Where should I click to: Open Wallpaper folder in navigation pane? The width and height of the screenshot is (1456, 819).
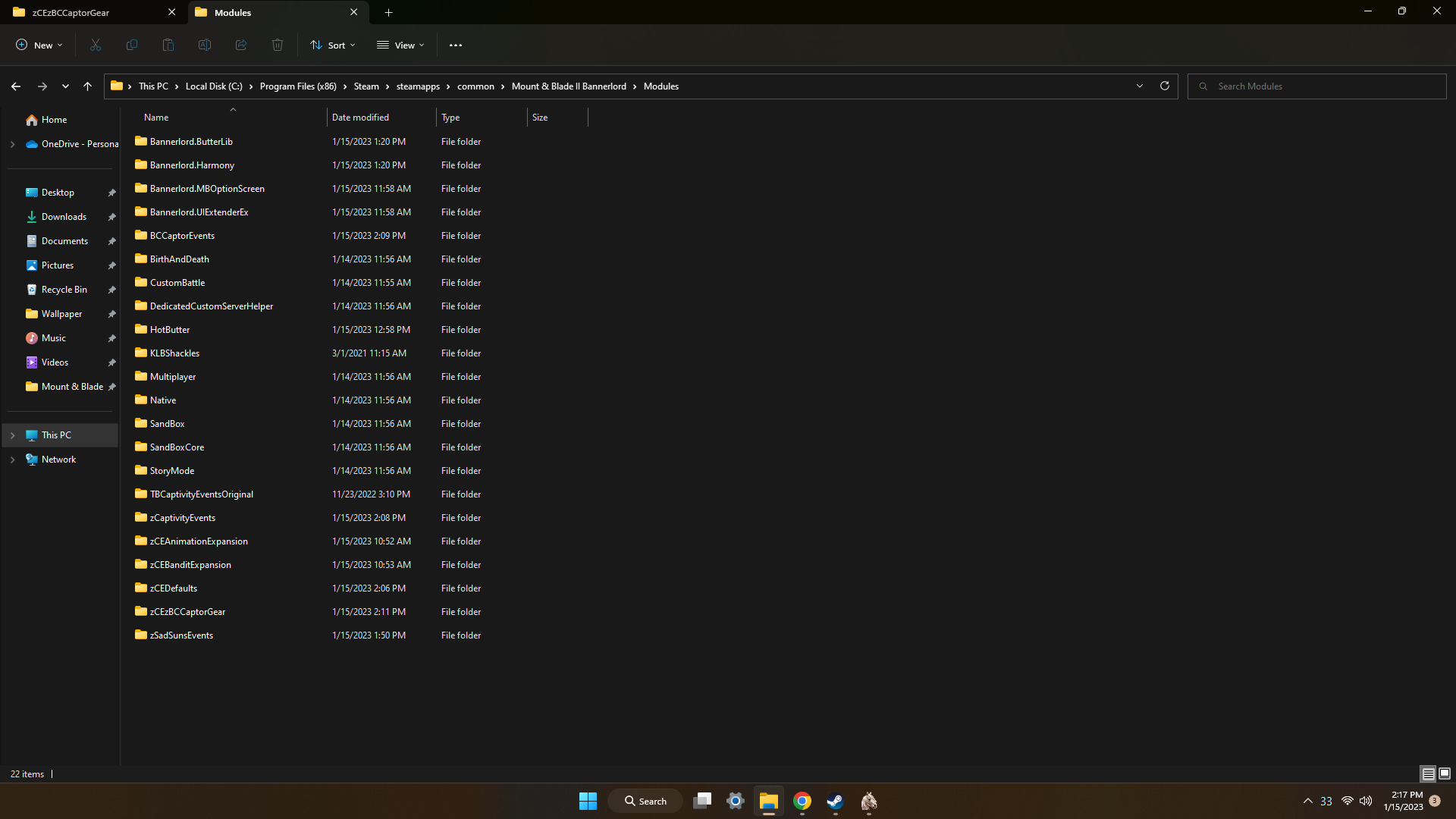click(61, 314)
